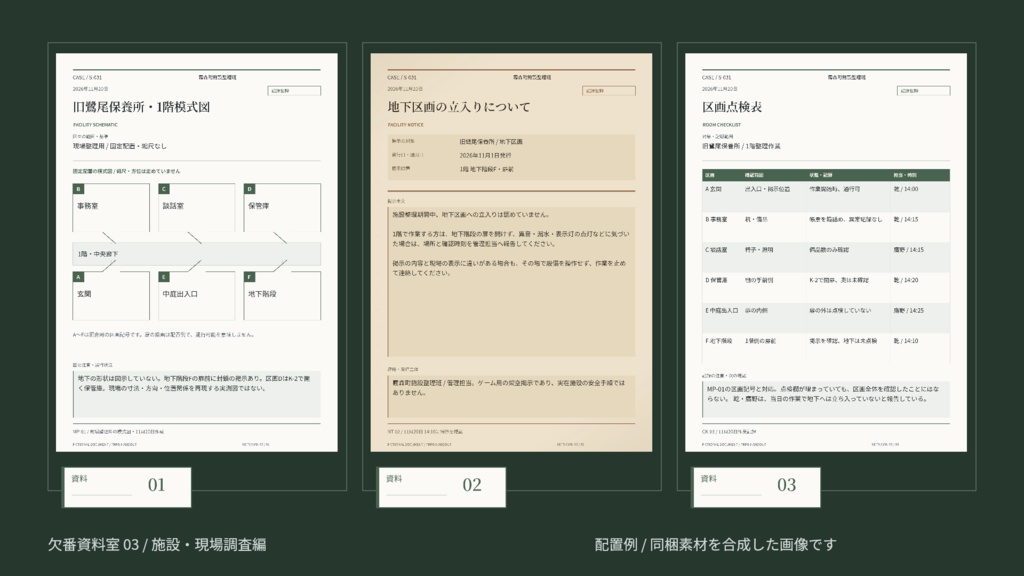The image size is (1024, 576).
Task: Click the F badge on the 地下階段 room
Action: (x=249, y=277)
